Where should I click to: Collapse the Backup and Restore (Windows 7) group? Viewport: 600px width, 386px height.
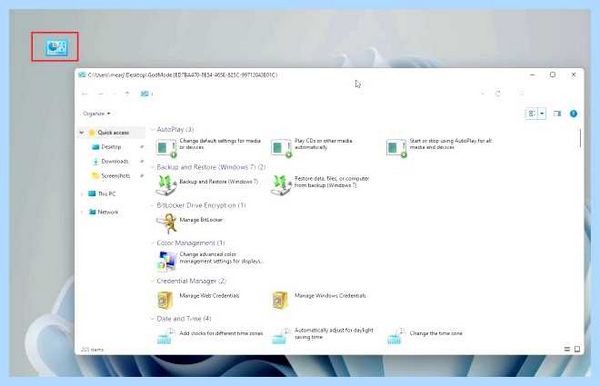coord(153,167)
